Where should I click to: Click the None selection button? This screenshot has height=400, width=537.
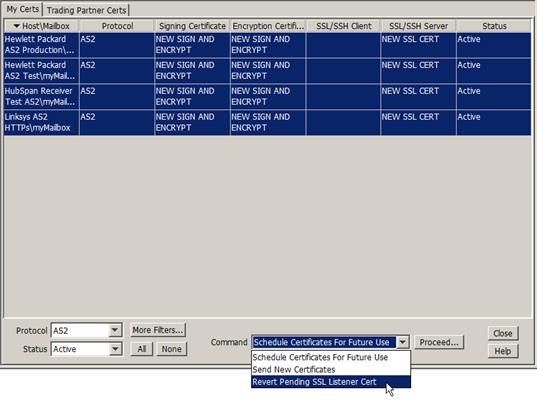coord(172,349)
